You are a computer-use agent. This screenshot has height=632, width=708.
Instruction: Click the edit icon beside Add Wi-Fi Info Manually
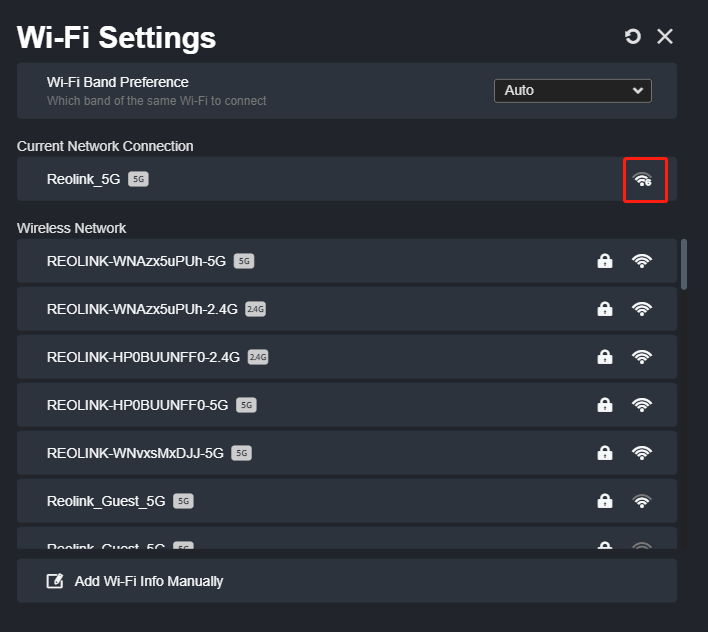coord(55,581)
